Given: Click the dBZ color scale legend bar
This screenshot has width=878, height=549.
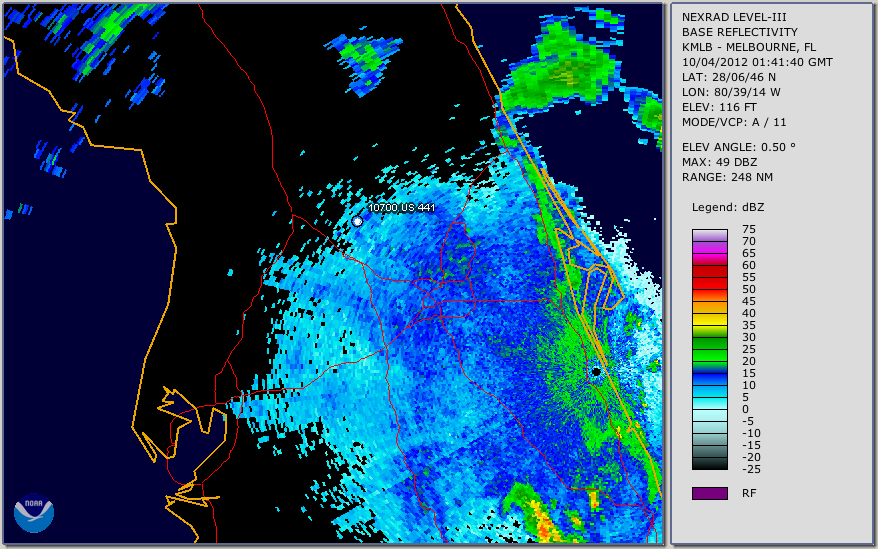Looking at the screenshot, I should [x=709, y=349].
